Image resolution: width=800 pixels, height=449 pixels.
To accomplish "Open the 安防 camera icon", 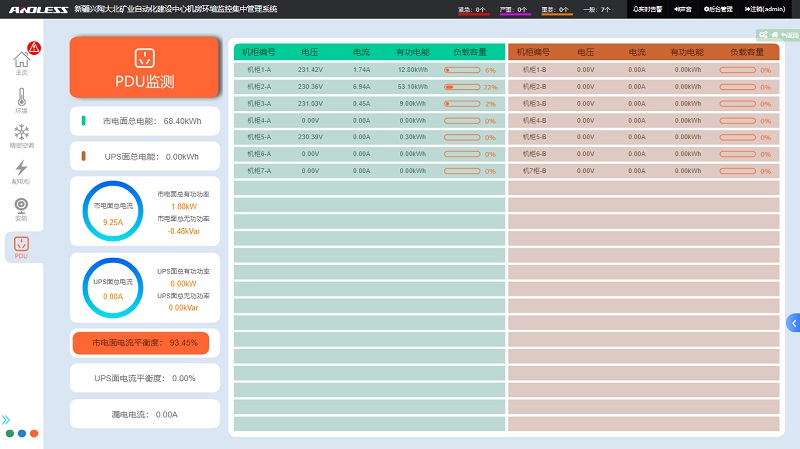I will coord(21,208).
